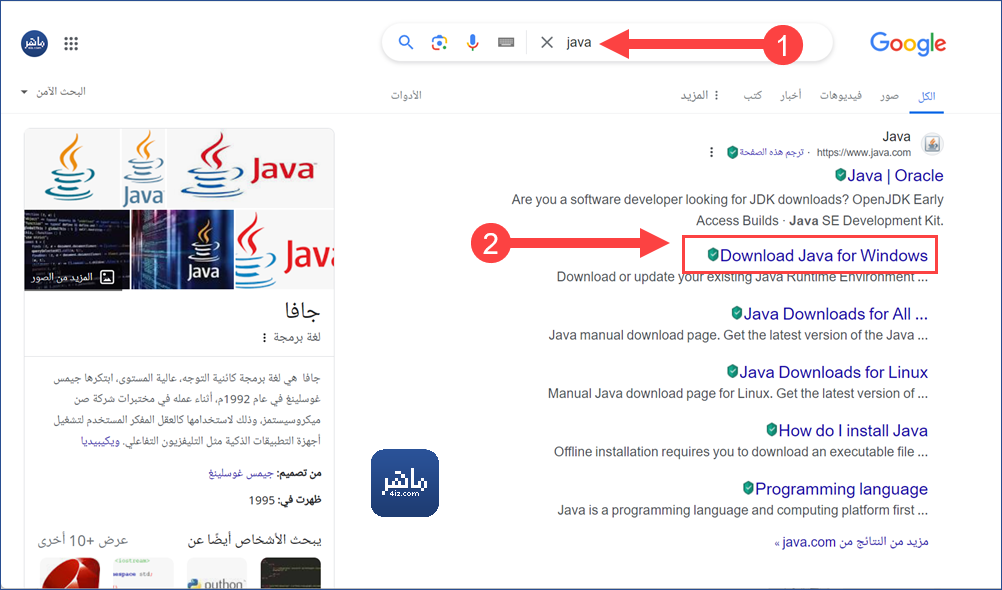Viewport: 1002px width, 590px height.
Task: Select the جافا knowledge panel title
Action: 302,311
